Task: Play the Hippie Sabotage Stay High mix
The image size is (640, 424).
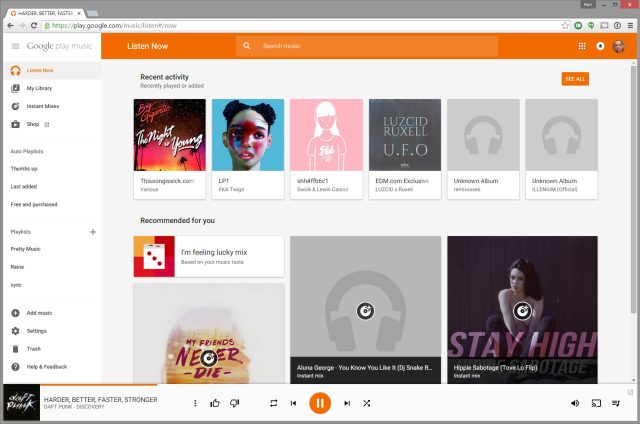Action: click(x=522, y=311)
